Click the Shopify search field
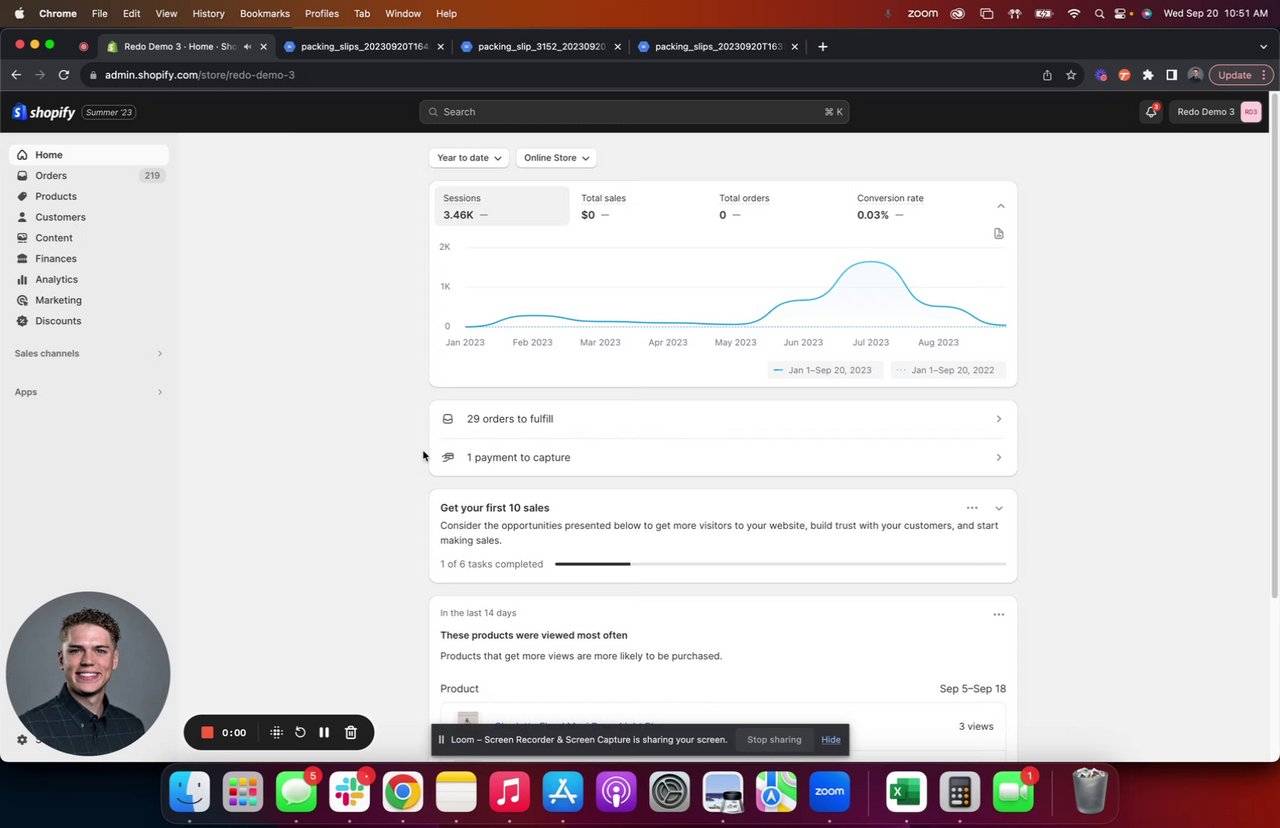This screenshot has height=828, width=1280. point(634,112)
